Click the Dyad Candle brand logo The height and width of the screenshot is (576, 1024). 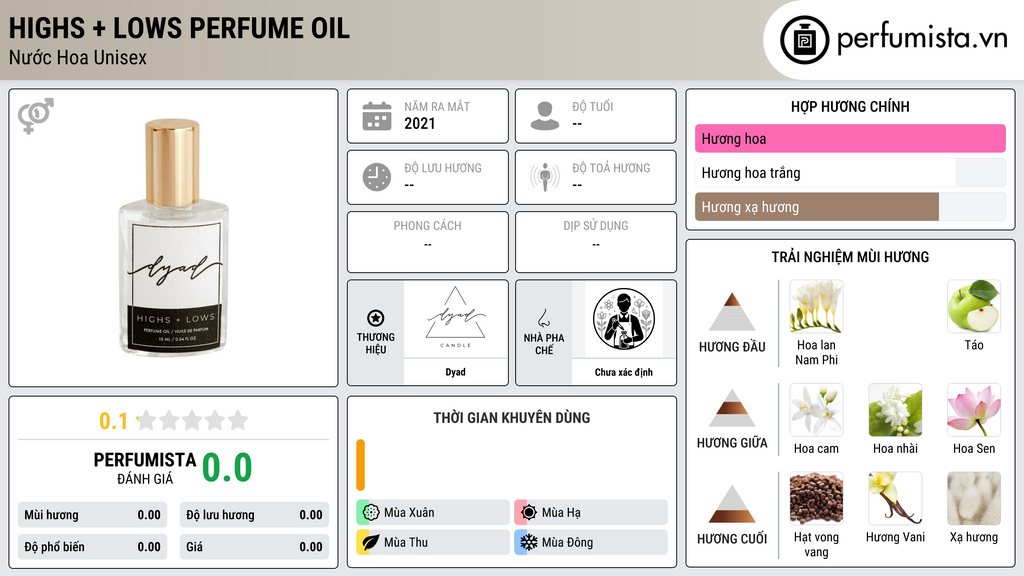point(455,319)
